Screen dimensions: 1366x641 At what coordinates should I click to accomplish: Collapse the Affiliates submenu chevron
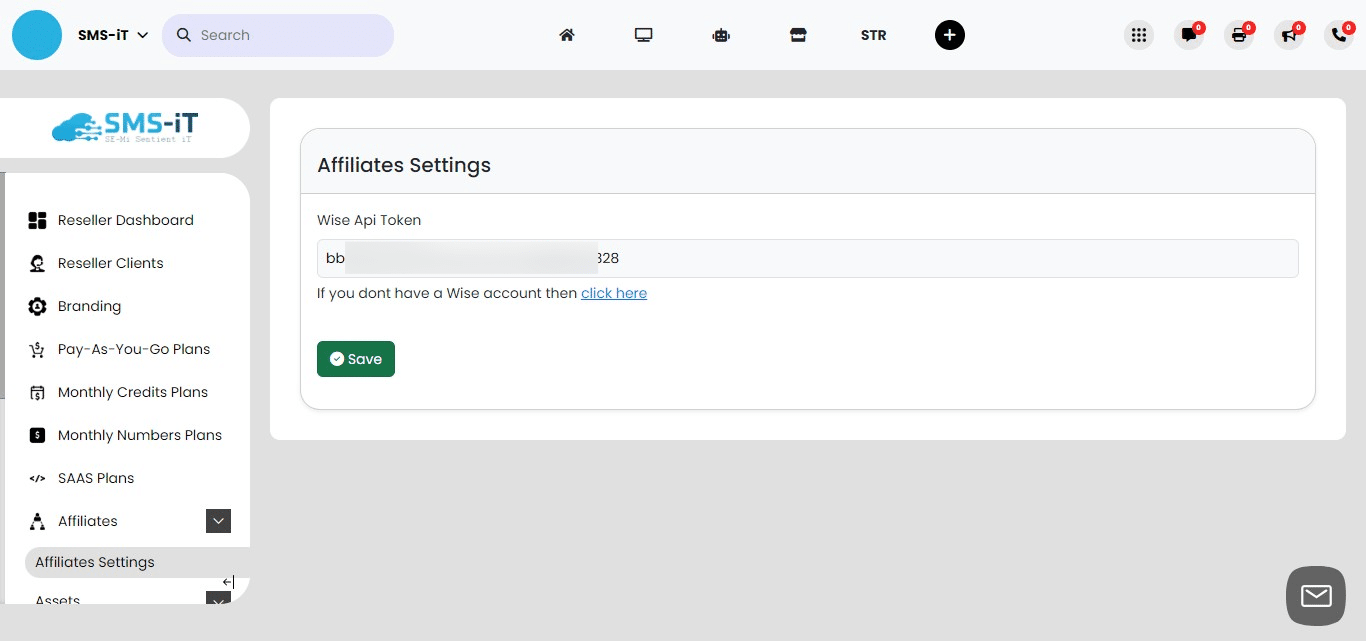(218, 521)
